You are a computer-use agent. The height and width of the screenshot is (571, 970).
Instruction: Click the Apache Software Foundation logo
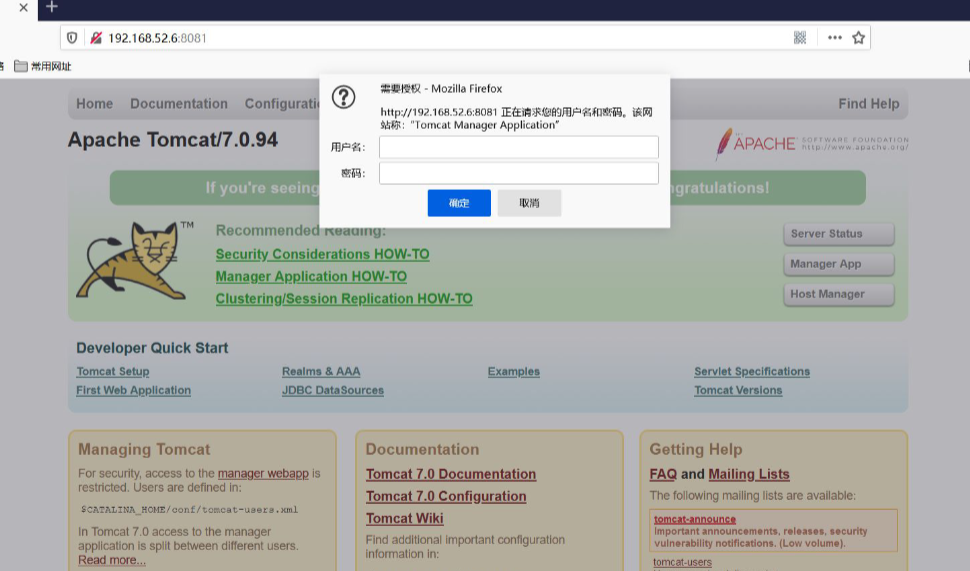811,144
